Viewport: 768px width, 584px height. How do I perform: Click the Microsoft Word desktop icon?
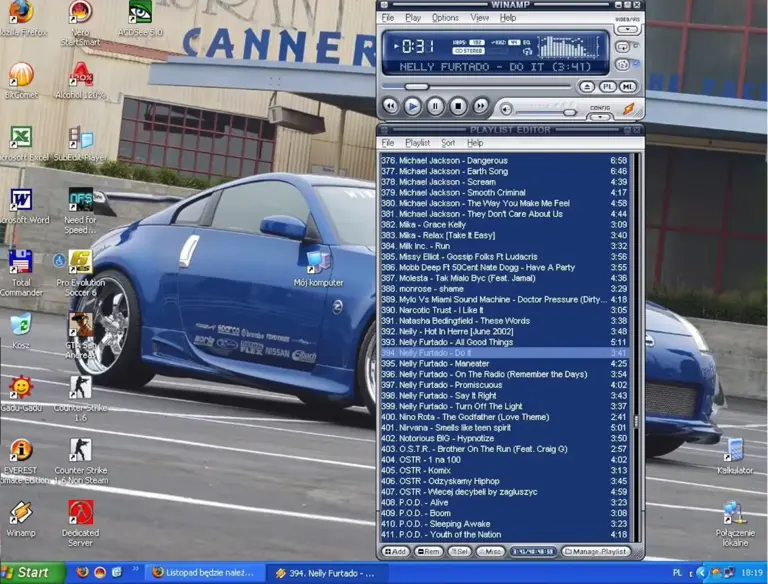[23, 206]
